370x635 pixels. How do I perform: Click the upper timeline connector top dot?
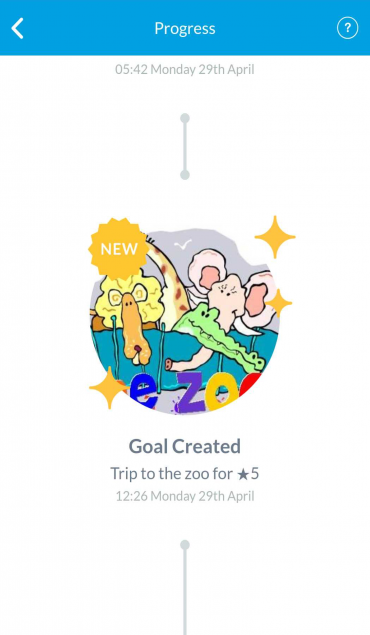[185, 118]
